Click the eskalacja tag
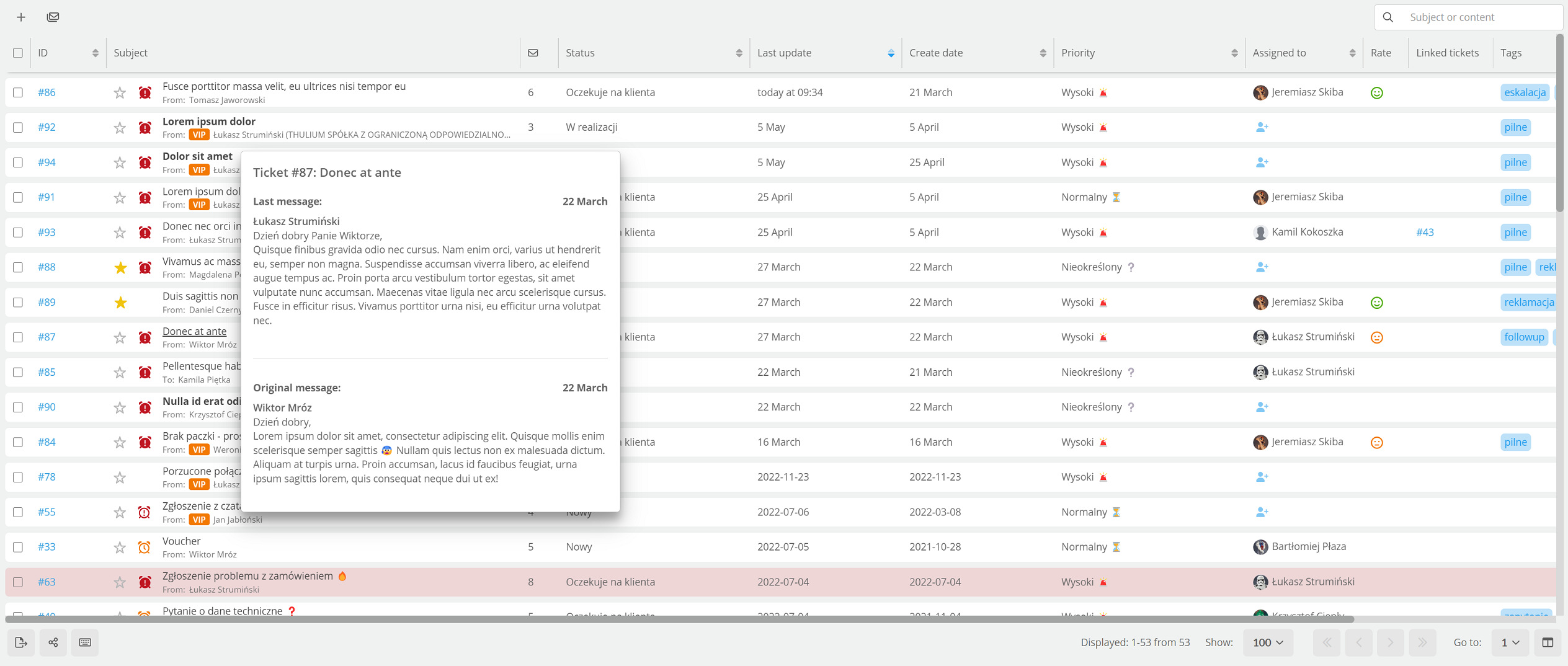1568x666 pixels. 1525,92
